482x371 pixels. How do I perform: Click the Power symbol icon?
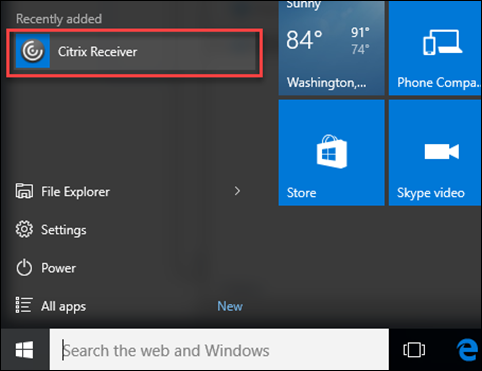pyautogui.click(x=24, y=268)
